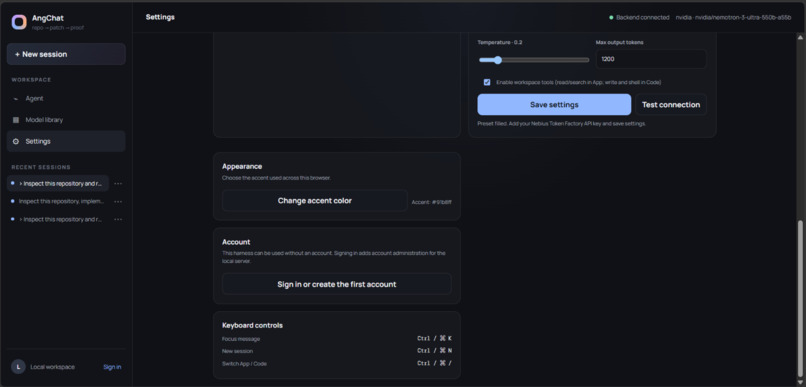This screenshot has height=387, width=806.
Task: Click Save settings button
Action: (x=554, y=104)
